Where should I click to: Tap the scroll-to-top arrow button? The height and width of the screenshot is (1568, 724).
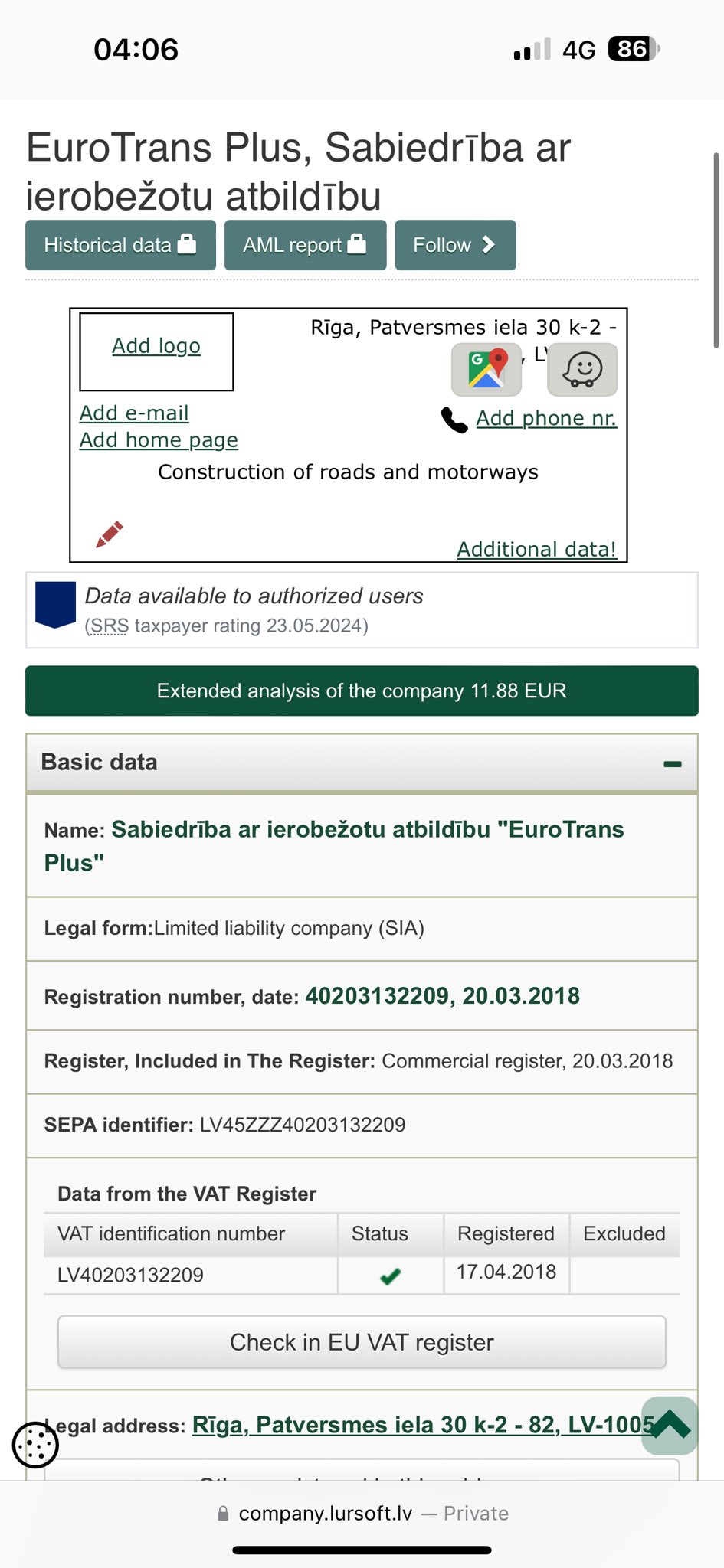[670, 1426]
